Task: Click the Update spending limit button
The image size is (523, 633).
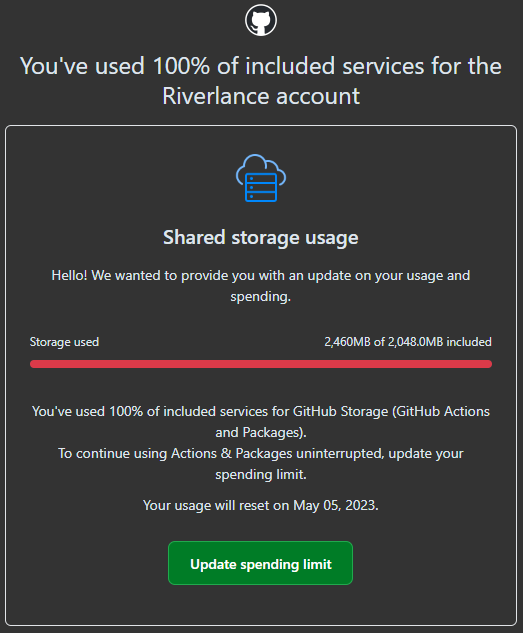Action: [260, 563]
